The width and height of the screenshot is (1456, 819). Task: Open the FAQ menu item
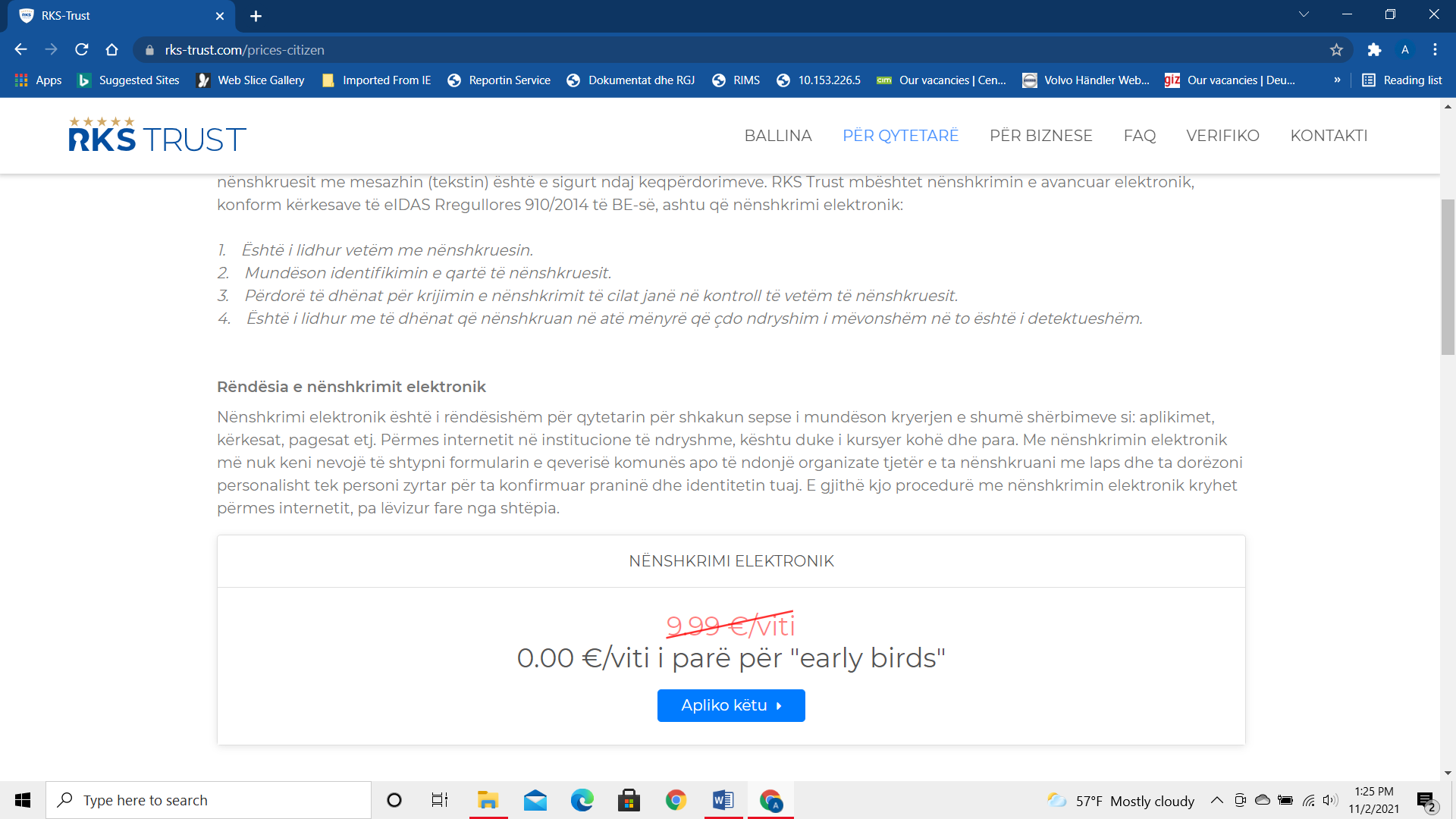(1140, 136)
